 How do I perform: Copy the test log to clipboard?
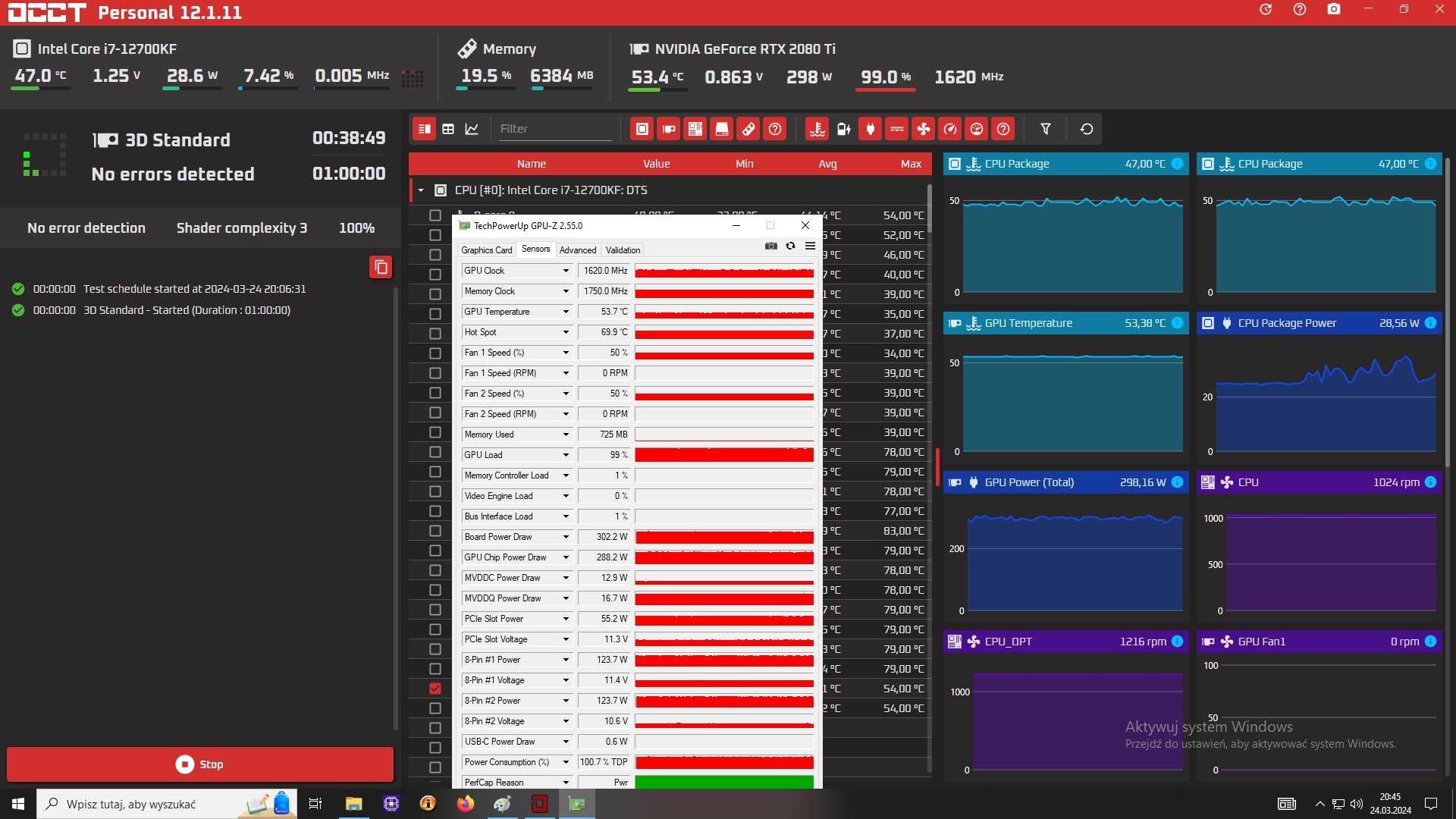point(381,267)
